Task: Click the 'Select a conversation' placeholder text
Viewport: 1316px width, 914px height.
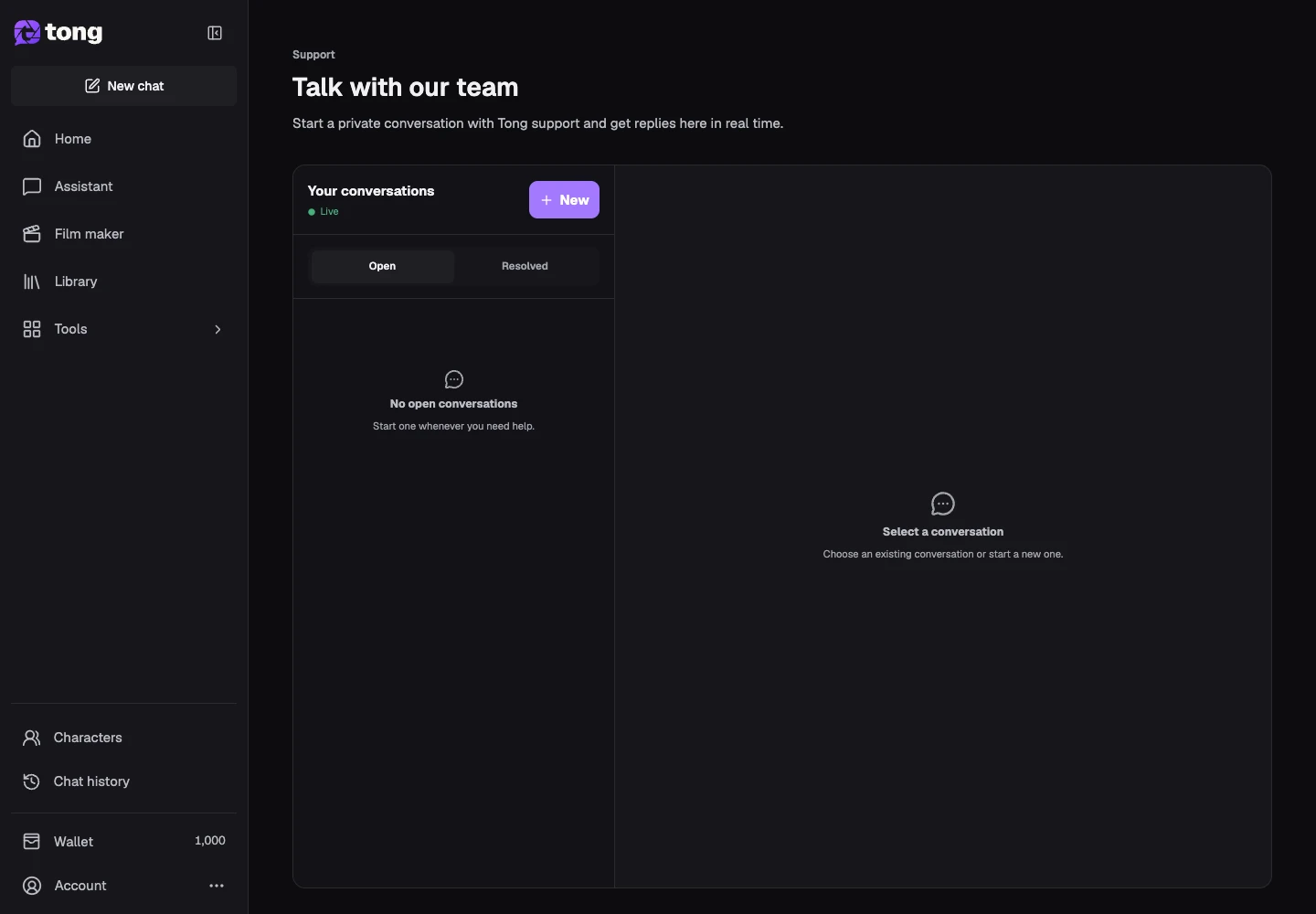Action: click(943, 532)
